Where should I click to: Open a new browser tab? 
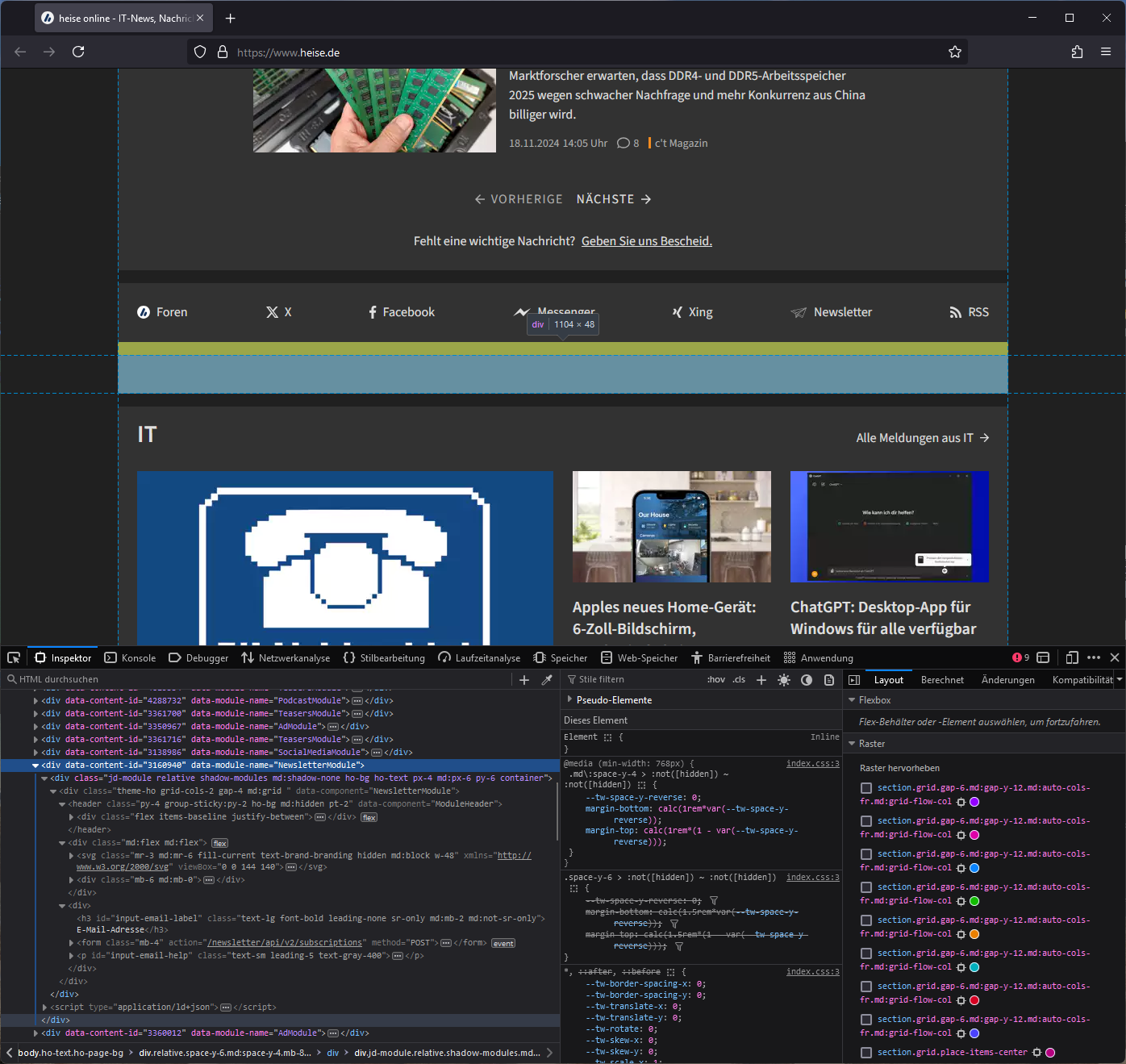pos(231,18)
